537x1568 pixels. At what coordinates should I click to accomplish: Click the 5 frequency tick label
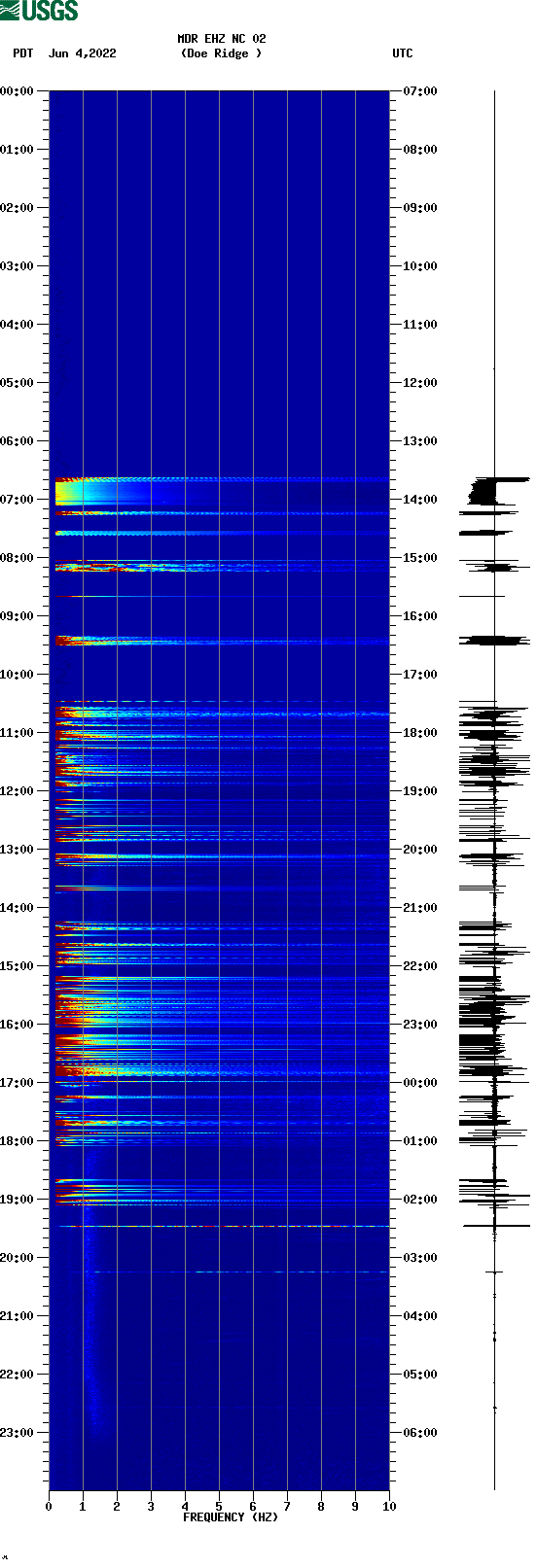click(219, 1507)
